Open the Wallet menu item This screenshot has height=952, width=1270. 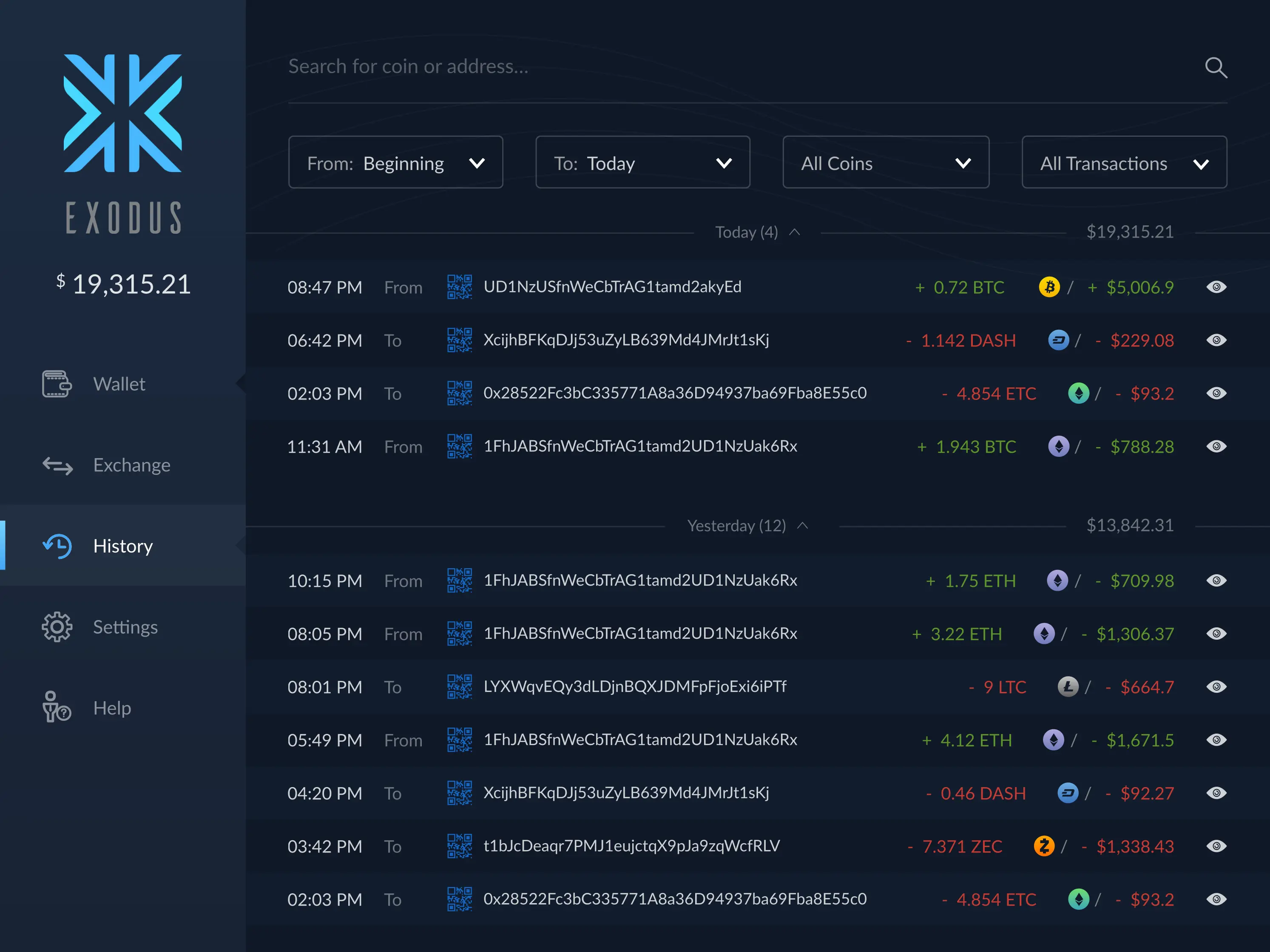pyautogui.click(x=123, y=384)
